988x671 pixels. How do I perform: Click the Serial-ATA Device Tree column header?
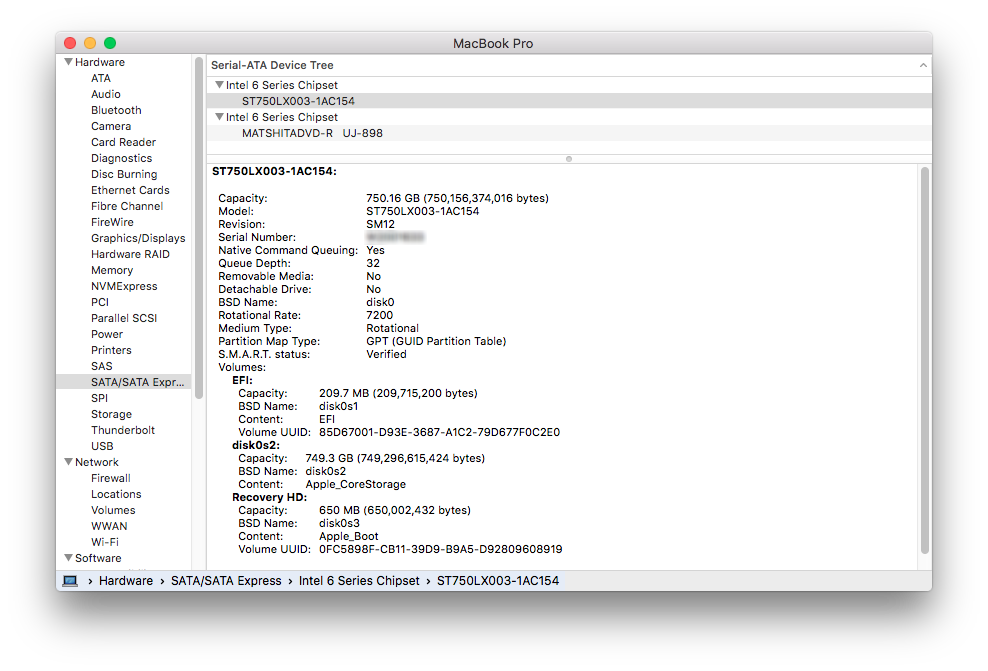569,65
